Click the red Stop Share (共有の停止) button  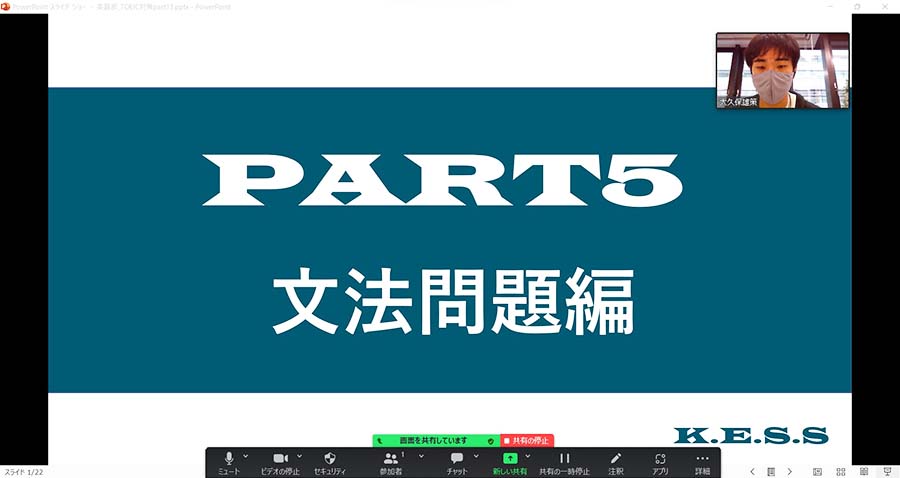pyautogui.click(x=527, y=440)
